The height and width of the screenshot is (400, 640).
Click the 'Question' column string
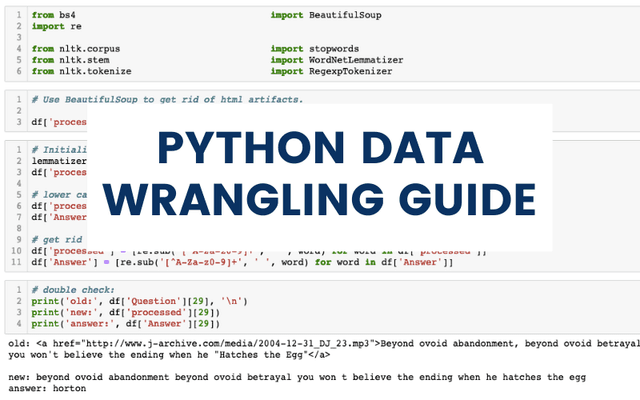(x=153, y=301)
